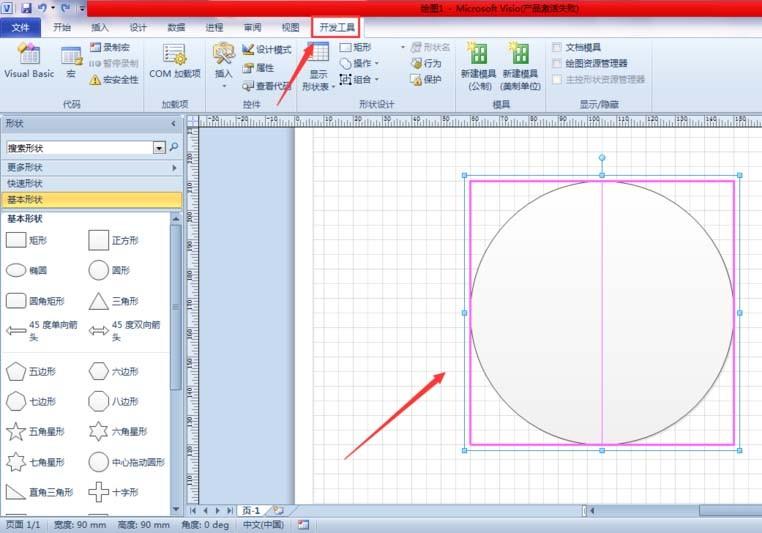The image size is (762, 533).
Task: Go to the first page tab arrow
Action: click(193, 510)
